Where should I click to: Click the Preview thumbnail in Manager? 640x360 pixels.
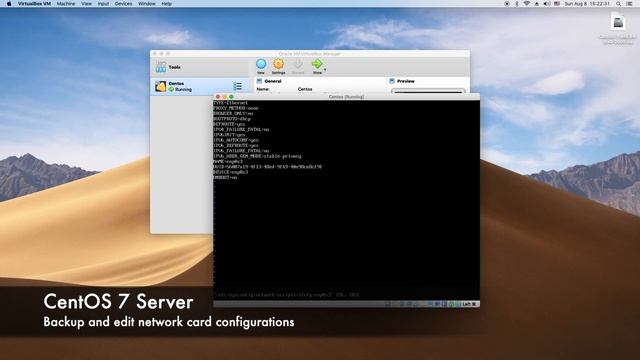point(428,91)
